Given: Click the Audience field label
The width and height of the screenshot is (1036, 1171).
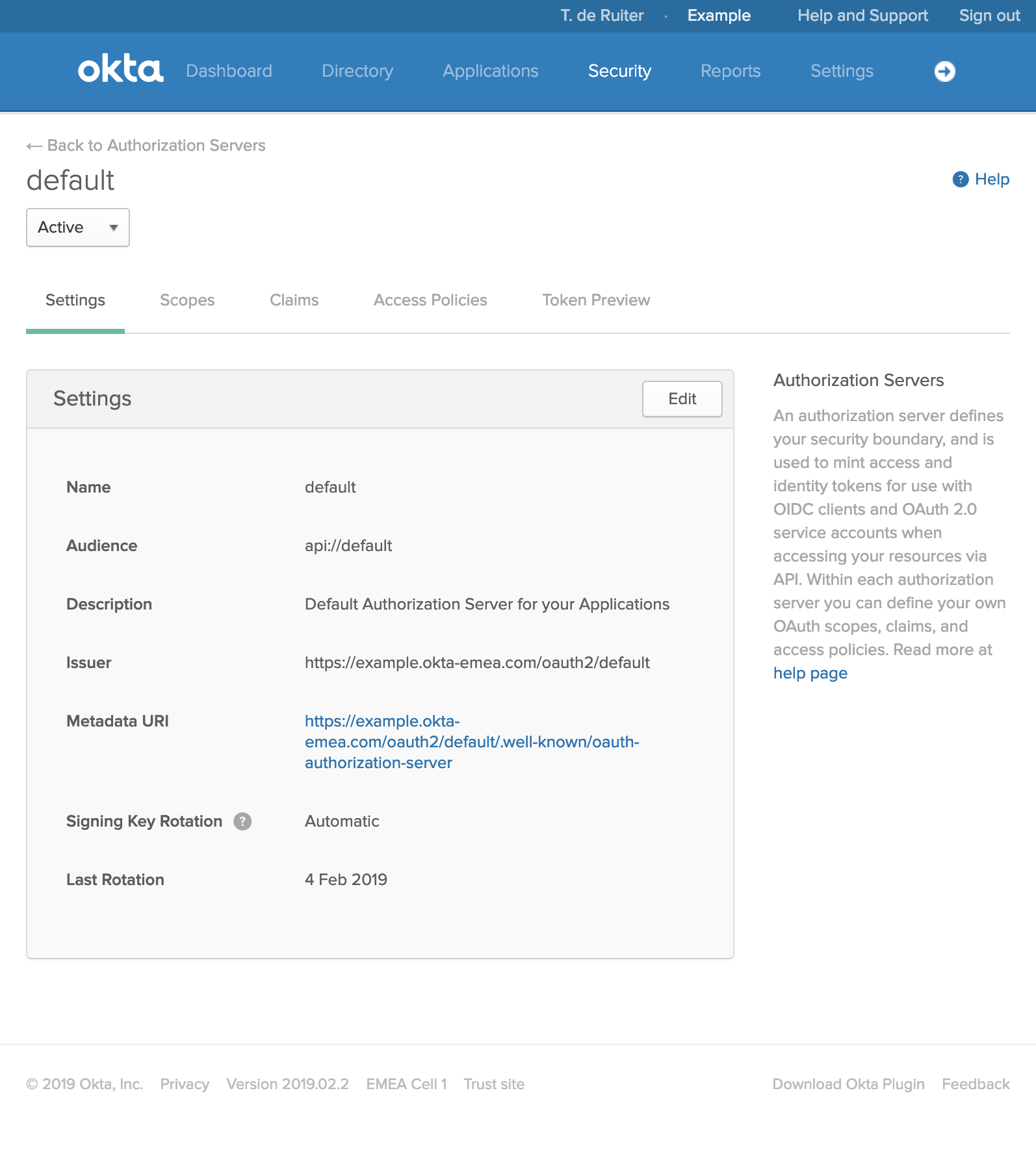Looking at the screenshot, I should (x=101, y=546).
